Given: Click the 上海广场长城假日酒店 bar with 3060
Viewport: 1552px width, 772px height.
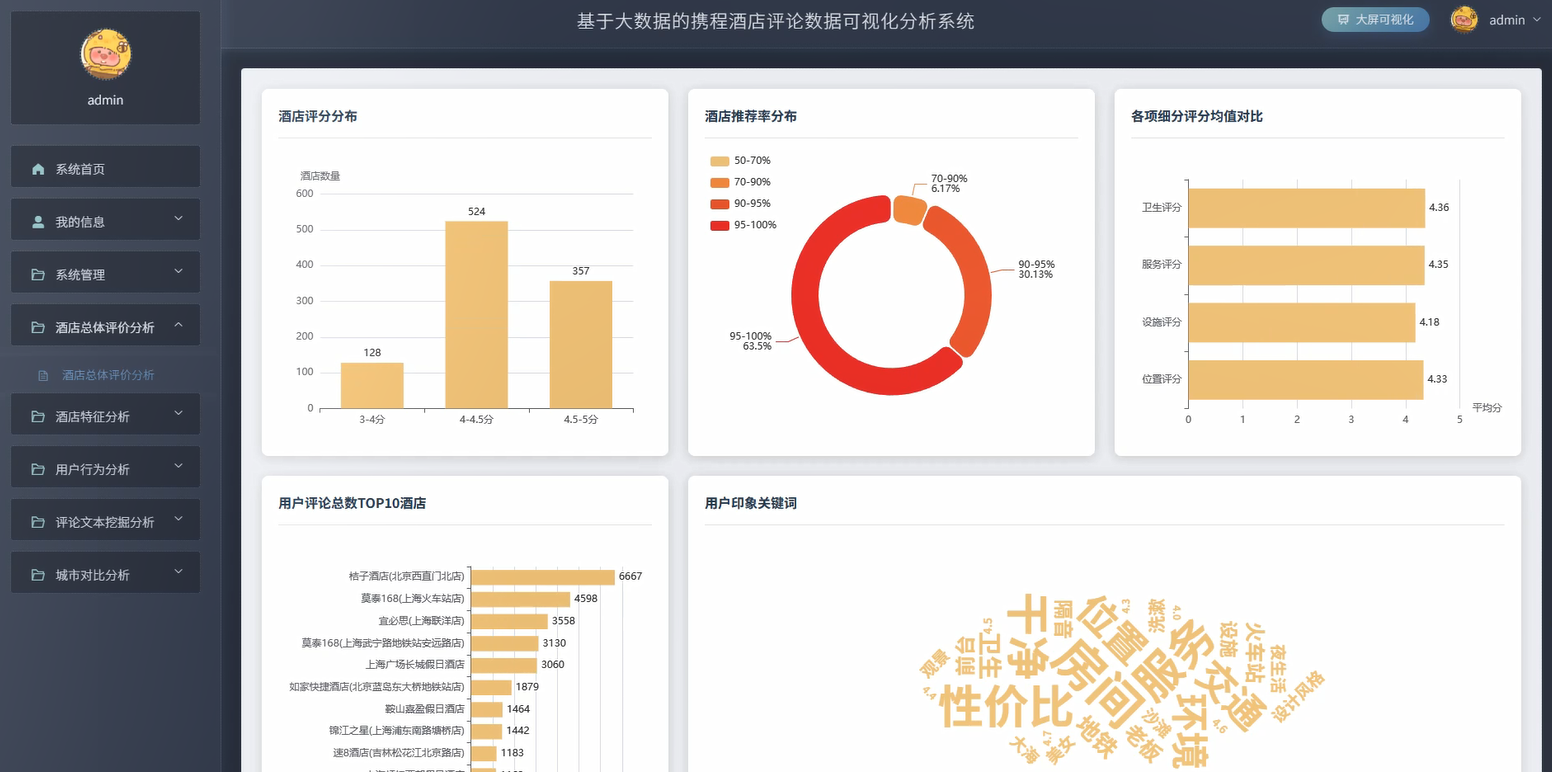Looking at the screenshot, I should pyautogui.click(x=504, y=665).
